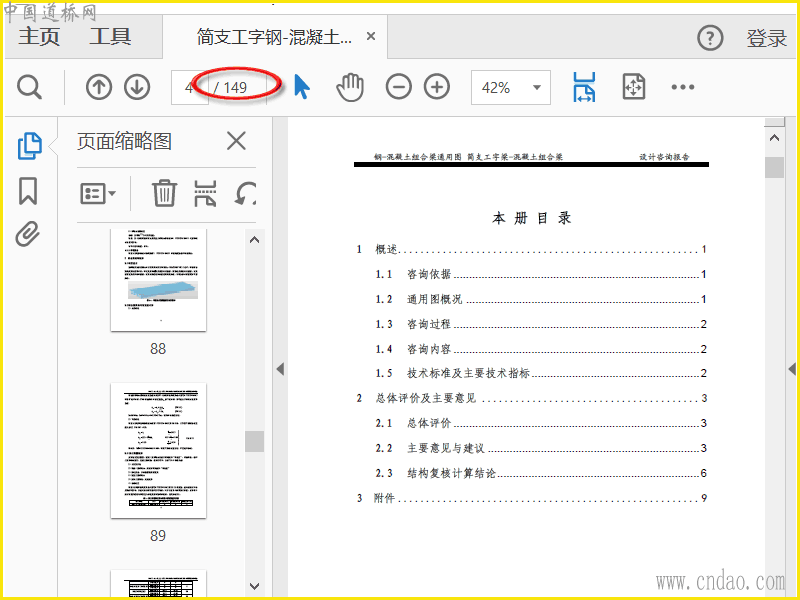
Task: Open the bookmarks panel icon
Action: pos(28,191)
